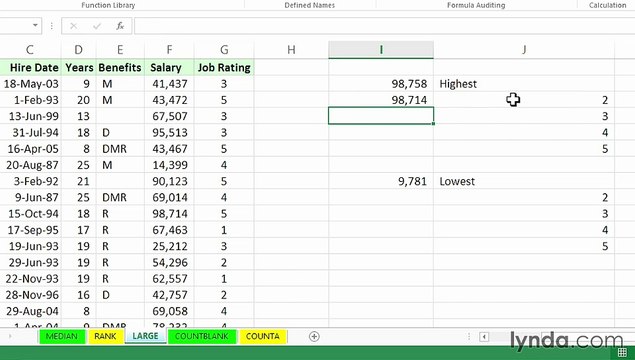Select salary cell 69,058
The width and height of the screenshot is (635, 360).
point(169,311)
